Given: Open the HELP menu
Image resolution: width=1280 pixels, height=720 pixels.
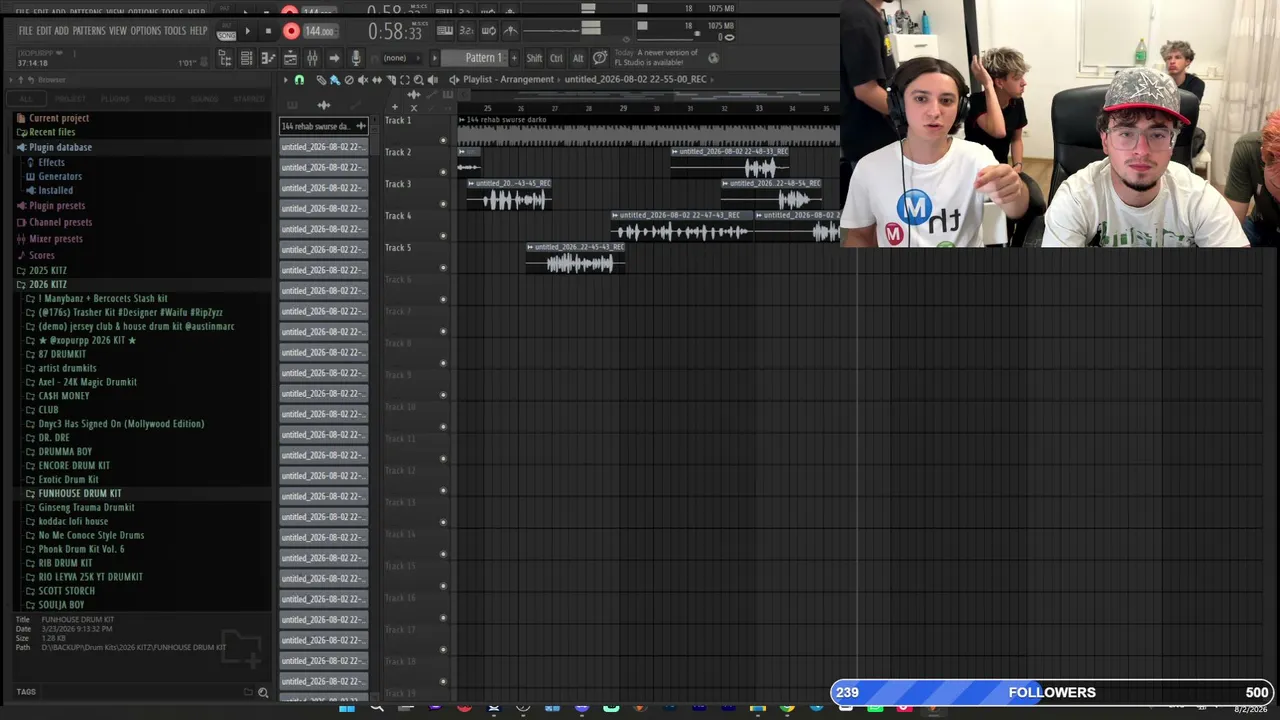Looking at the screenshot, I should pos(199,31).
